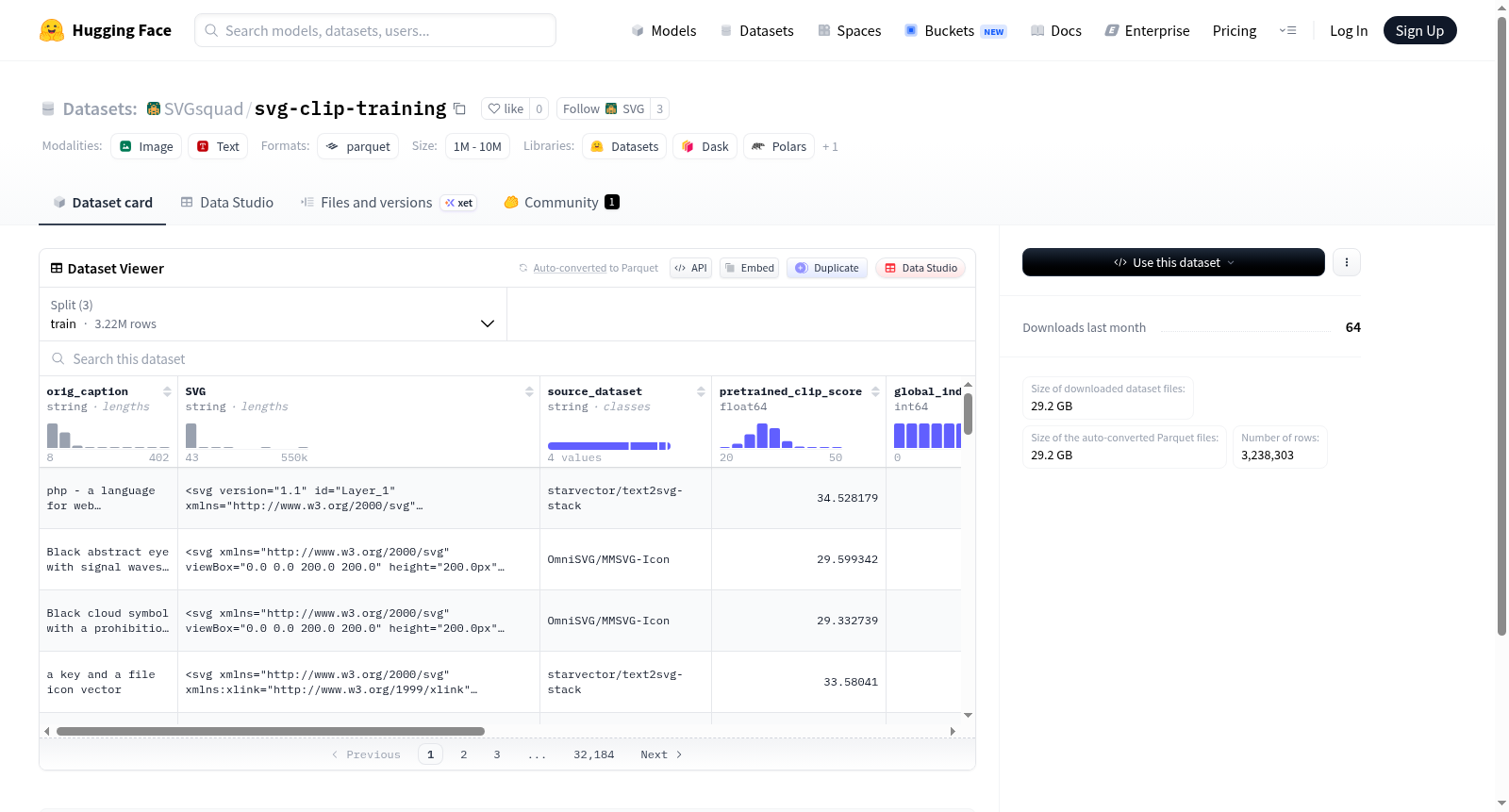Image resolution: width=1509 pixels, height=812 pixels.
Task: Click the main search models field
Action: click(x=375, y=30)
